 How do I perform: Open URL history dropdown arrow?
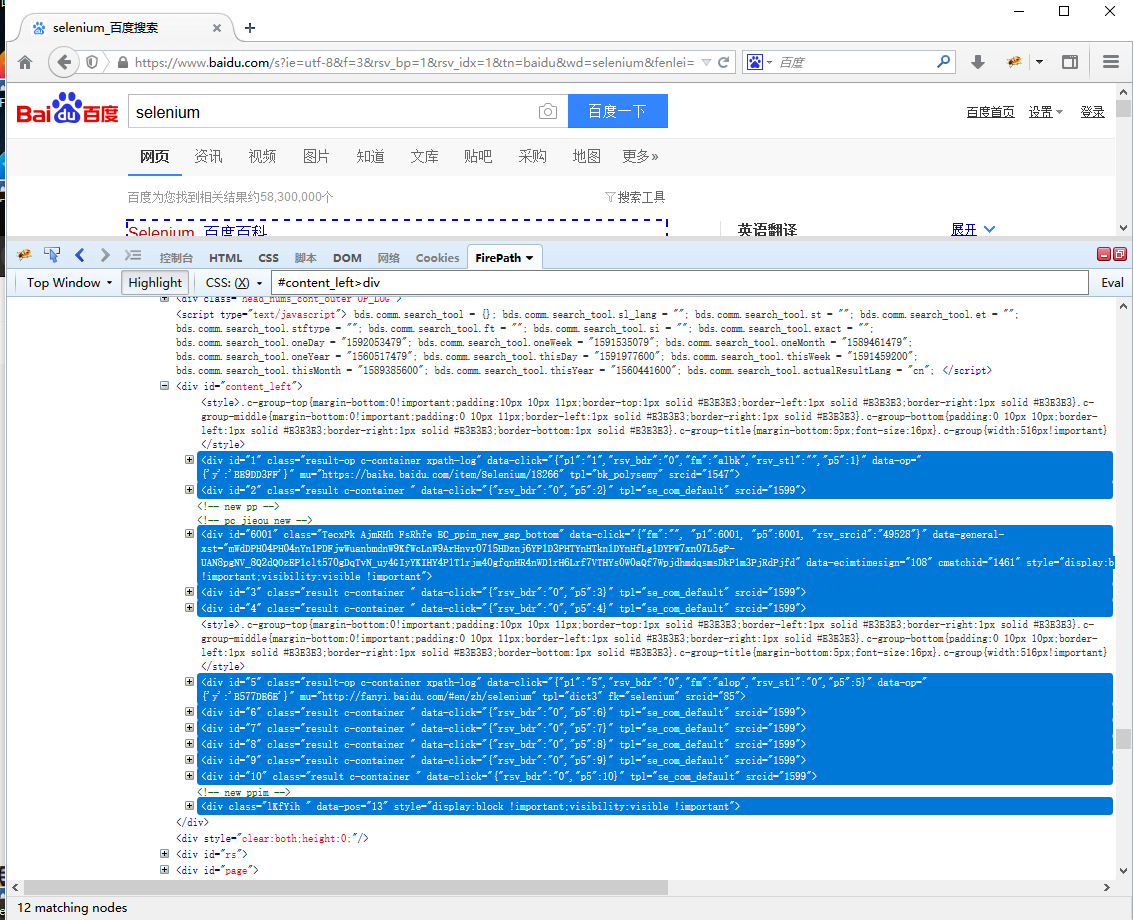[x=706, y=62]
